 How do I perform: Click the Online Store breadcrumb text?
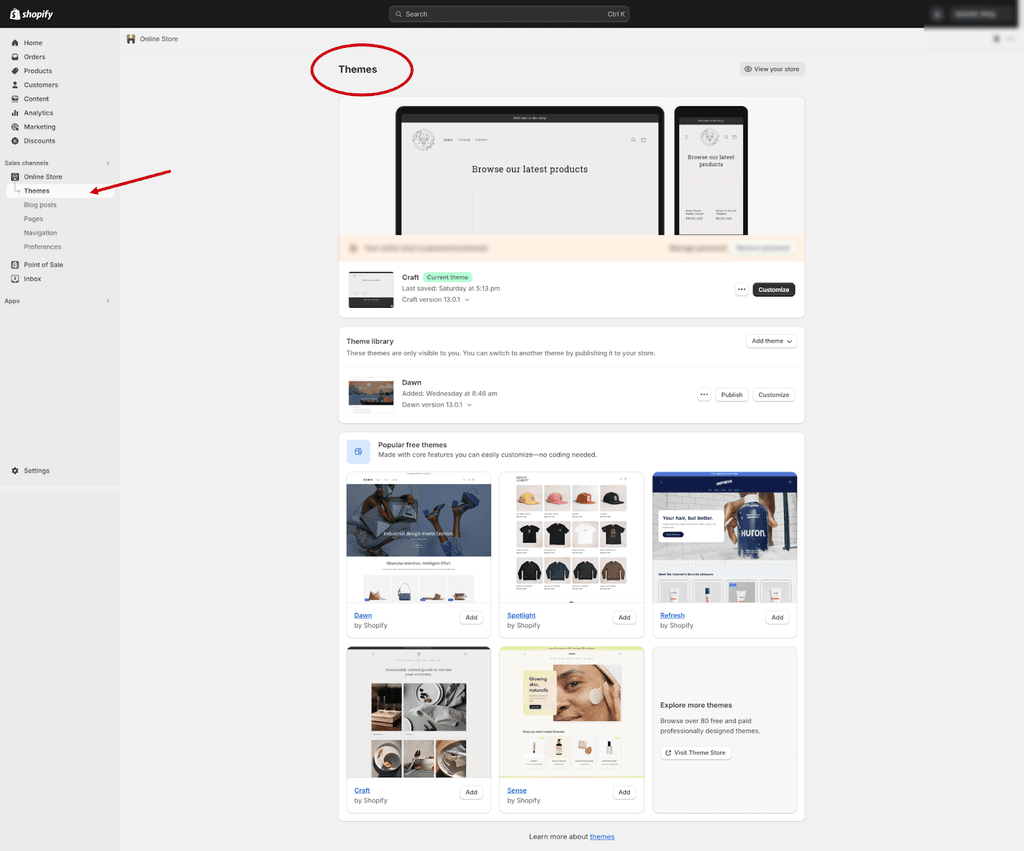[x=159, y=39]
